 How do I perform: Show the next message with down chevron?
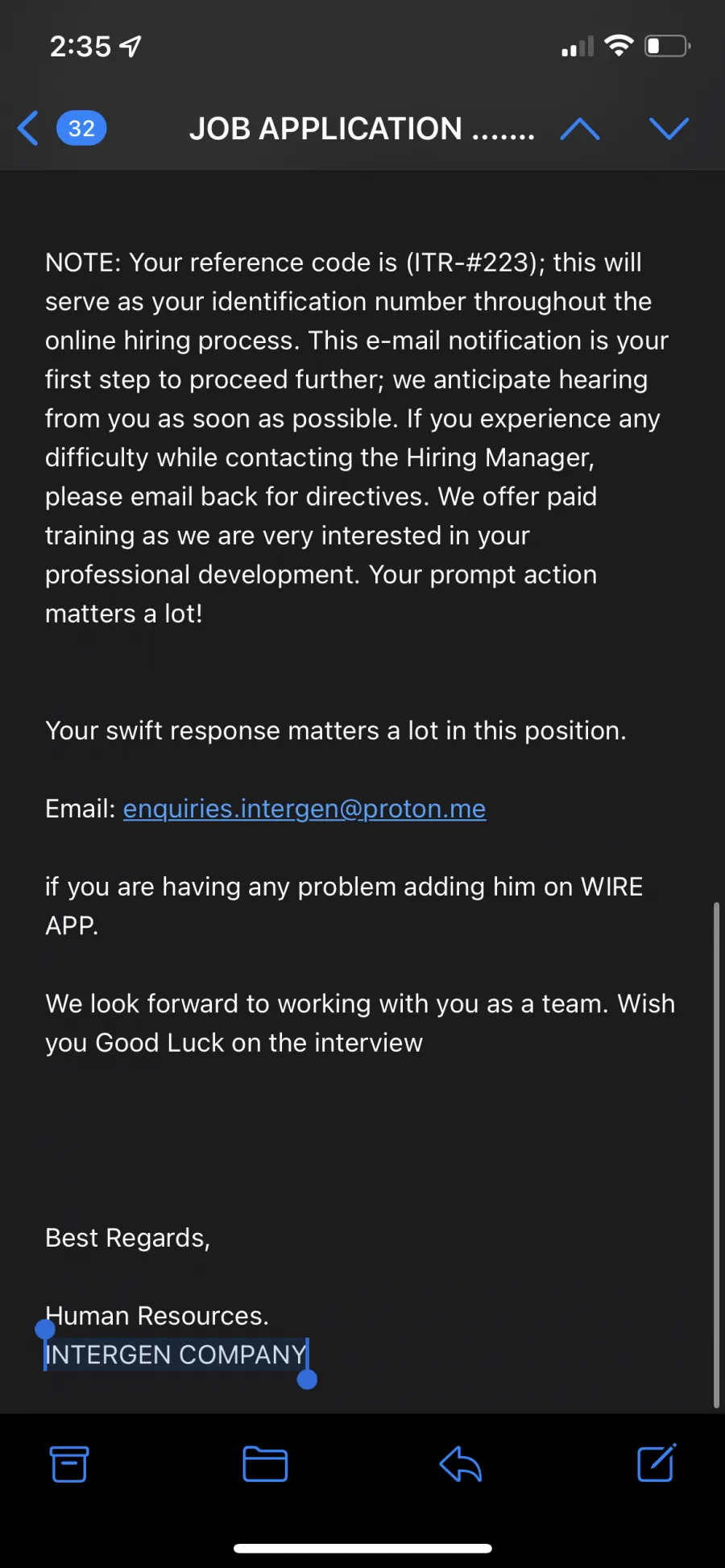pos(669,129)
